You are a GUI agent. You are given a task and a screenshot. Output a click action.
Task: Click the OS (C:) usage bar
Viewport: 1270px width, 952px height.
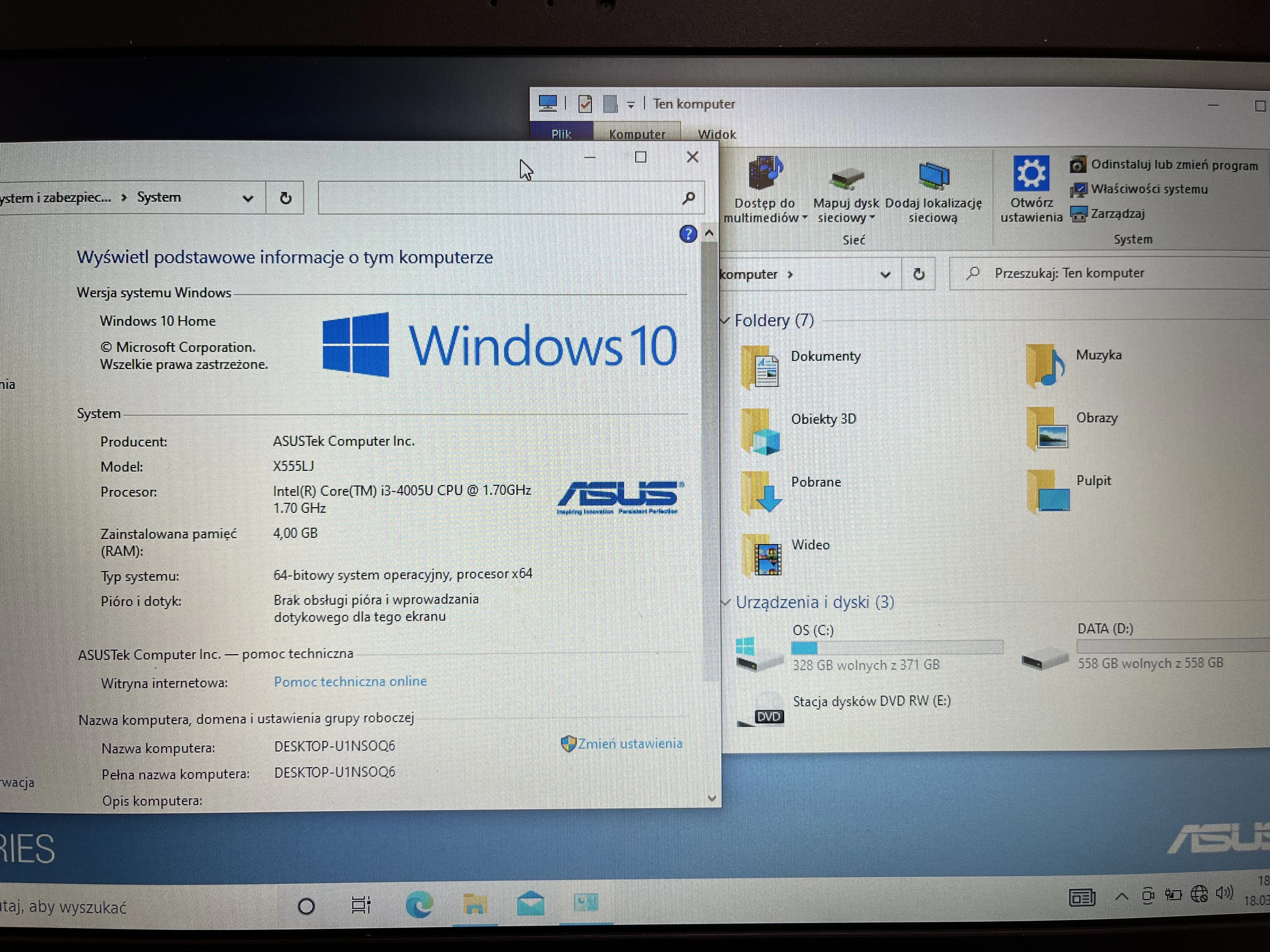897,647
